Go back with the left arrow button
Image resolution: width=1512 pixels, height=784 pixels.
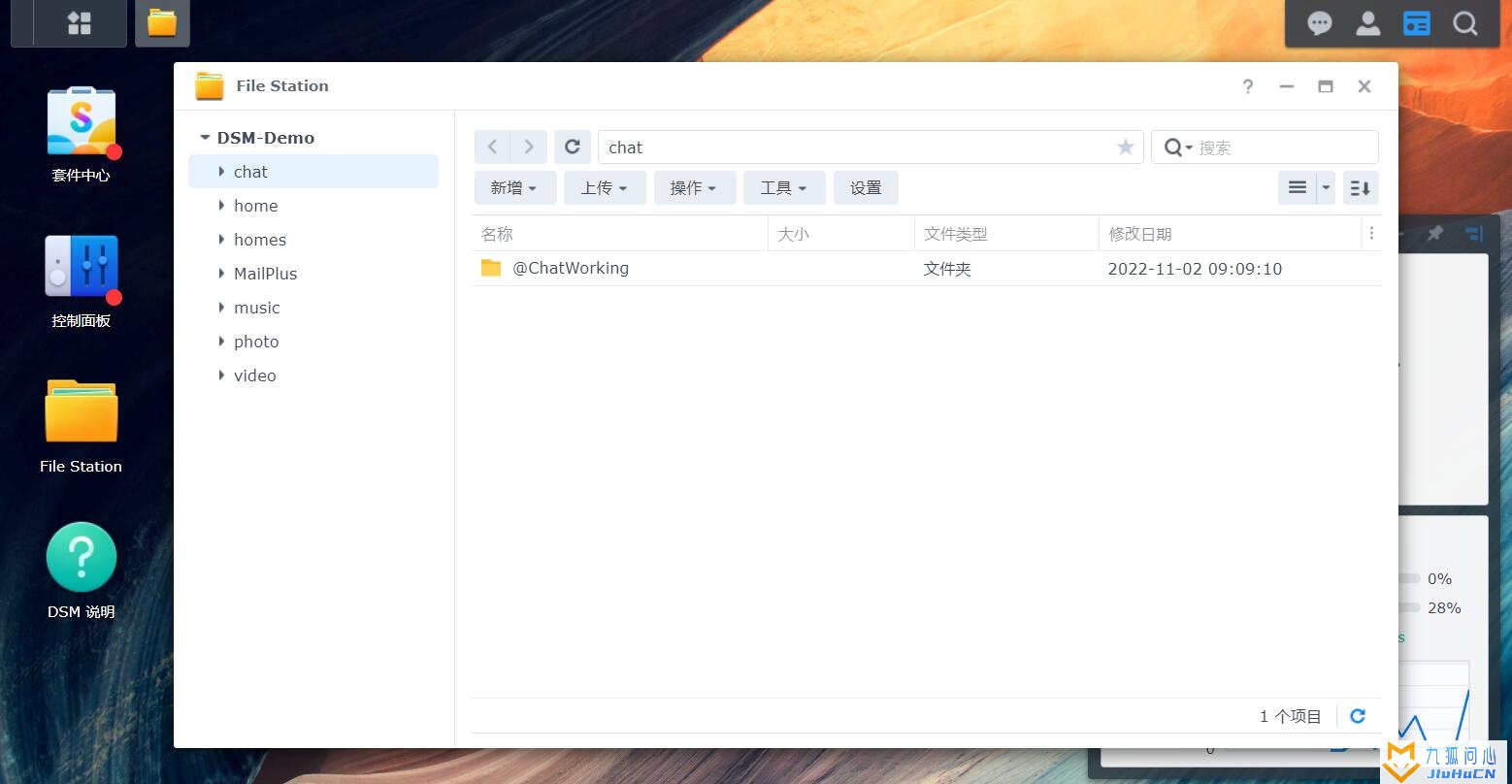coord(492,147)
